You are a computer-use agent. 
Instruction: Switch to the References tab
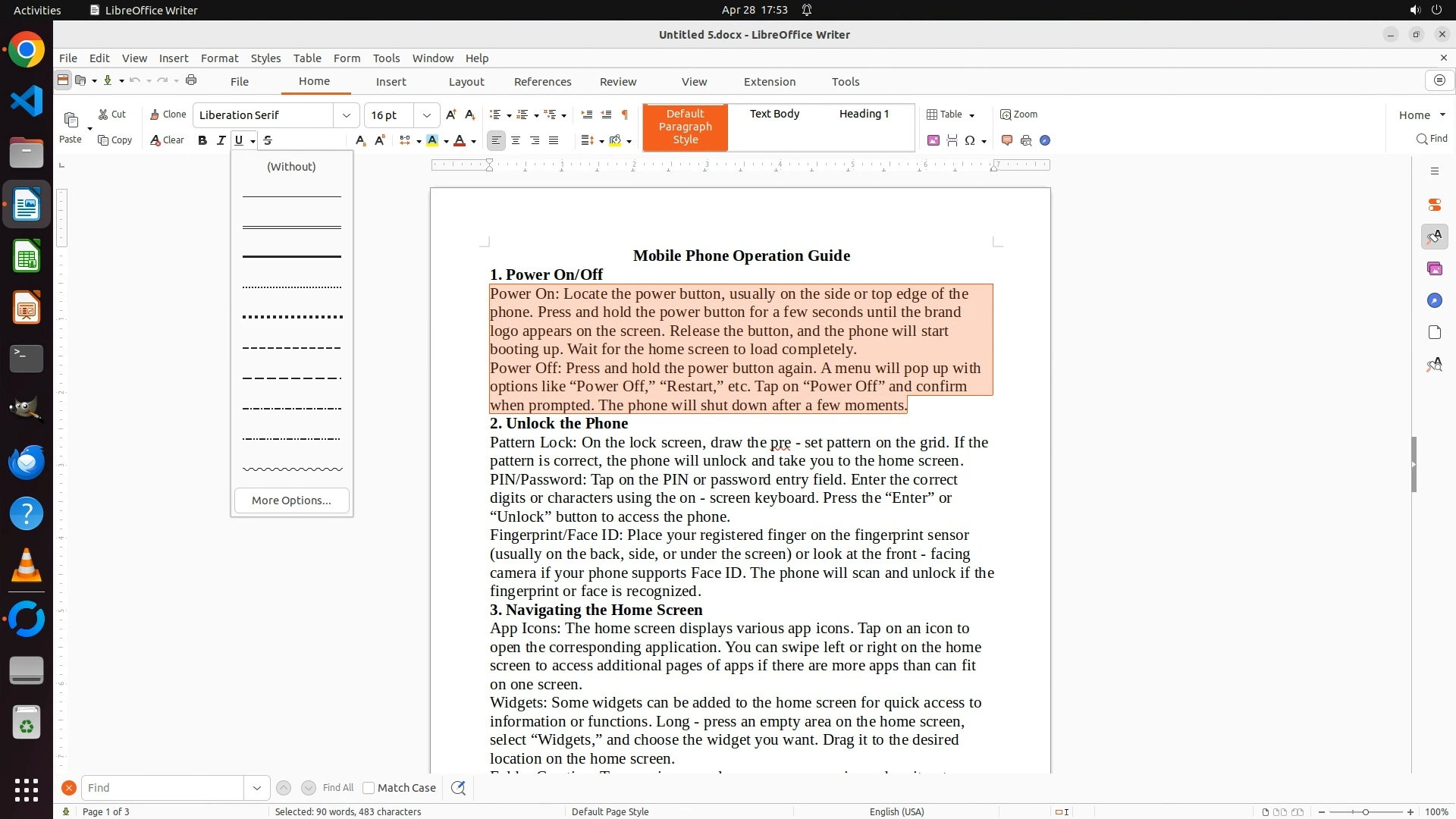(x=542, y=82)
